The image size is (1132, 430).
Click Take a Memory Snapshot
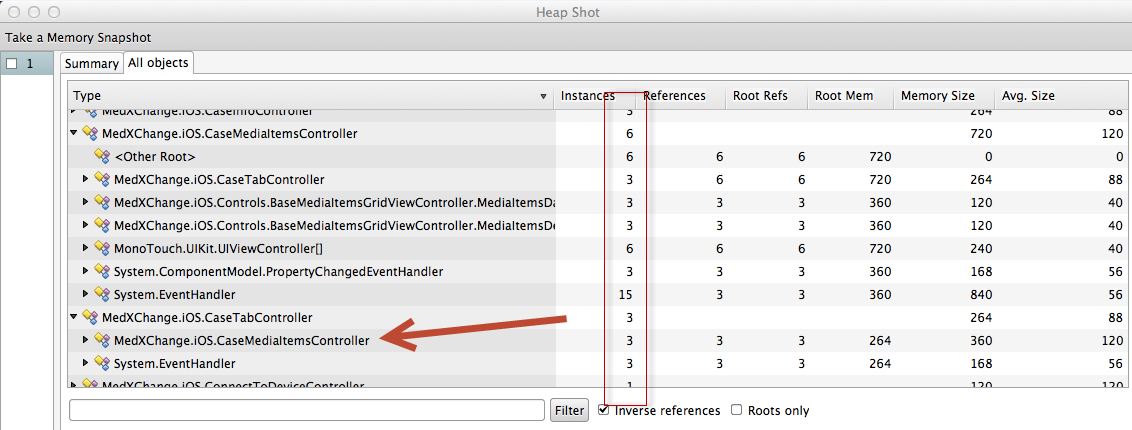click(x=78, y=37)
